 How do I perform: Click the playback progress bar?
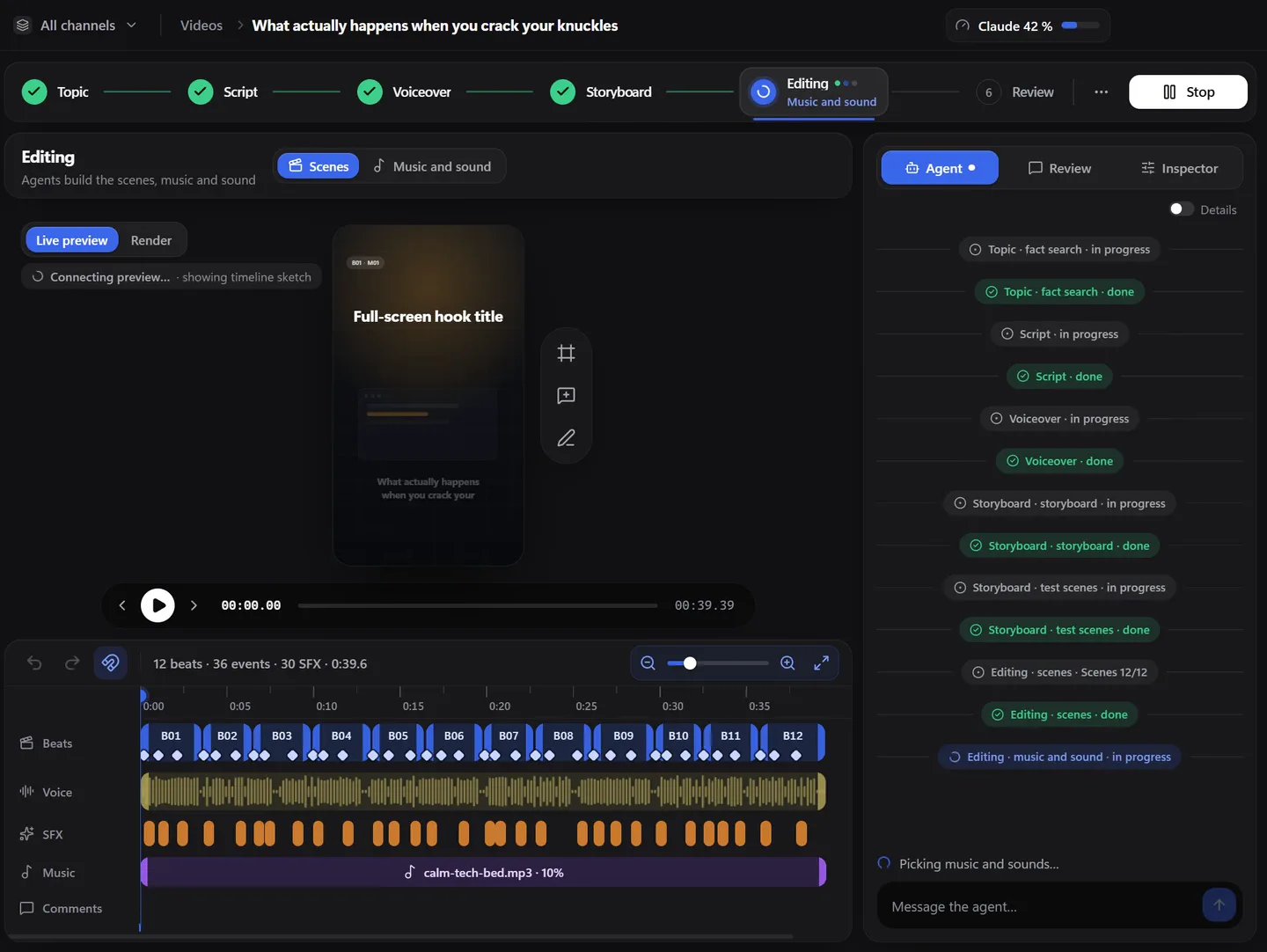click(x=478, y=605)
